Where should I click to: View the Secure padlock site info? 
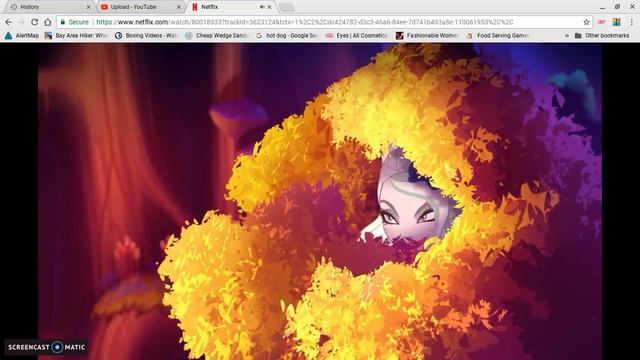click(75, 22)
